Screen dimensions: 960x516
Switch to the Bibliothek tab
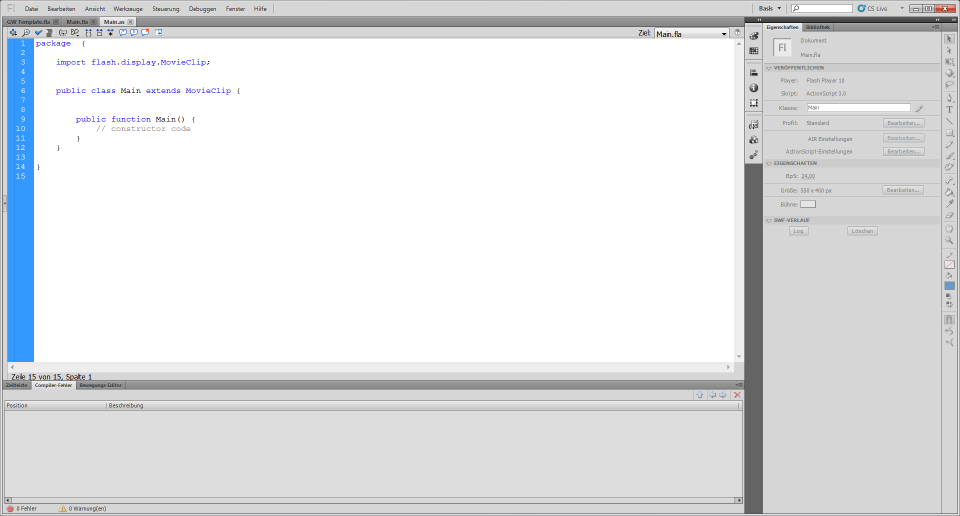pyautogui.click(x=817, y=27)
